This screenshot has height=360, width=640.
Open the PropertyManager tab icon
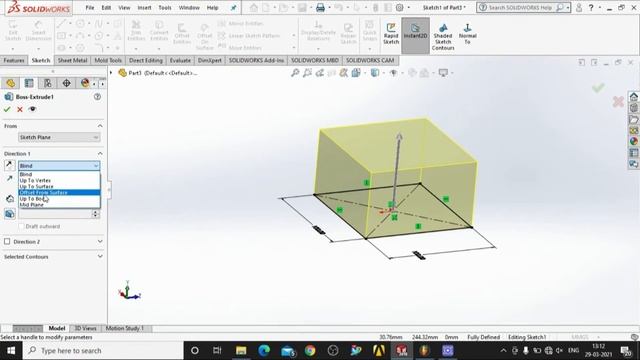click(x=29, y=83)
